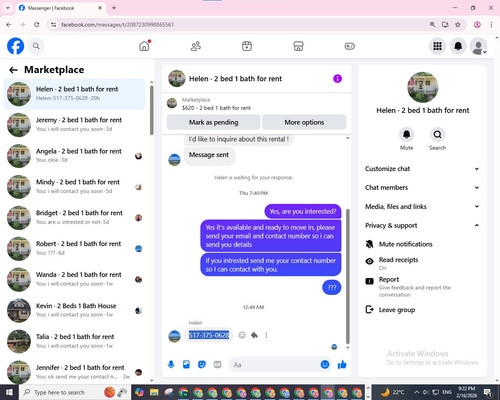Click Helen's profile picture in details panel

click(x=423, y=87)
